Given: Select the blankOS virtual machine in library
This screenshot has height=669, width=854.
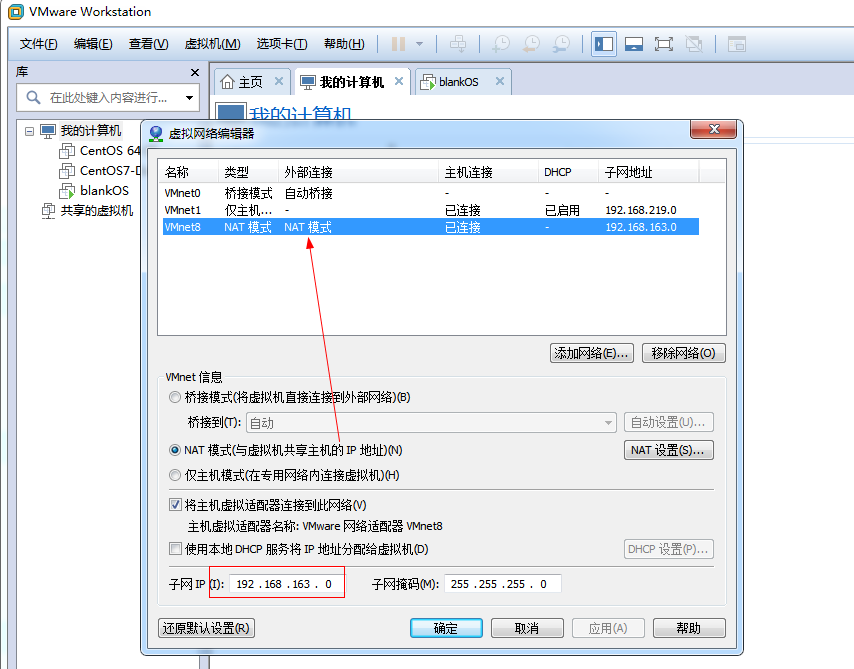Looking at the screenshot, I should pos(94,191).
